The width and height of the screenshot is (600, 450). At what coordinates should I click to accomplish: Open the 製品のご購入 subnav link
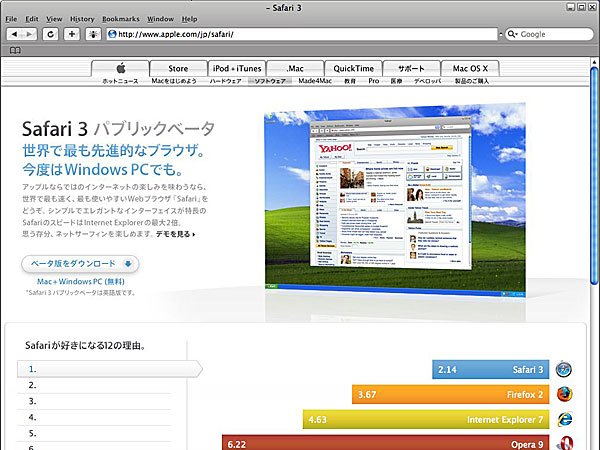pyautogui.click(x=471, y=81)
